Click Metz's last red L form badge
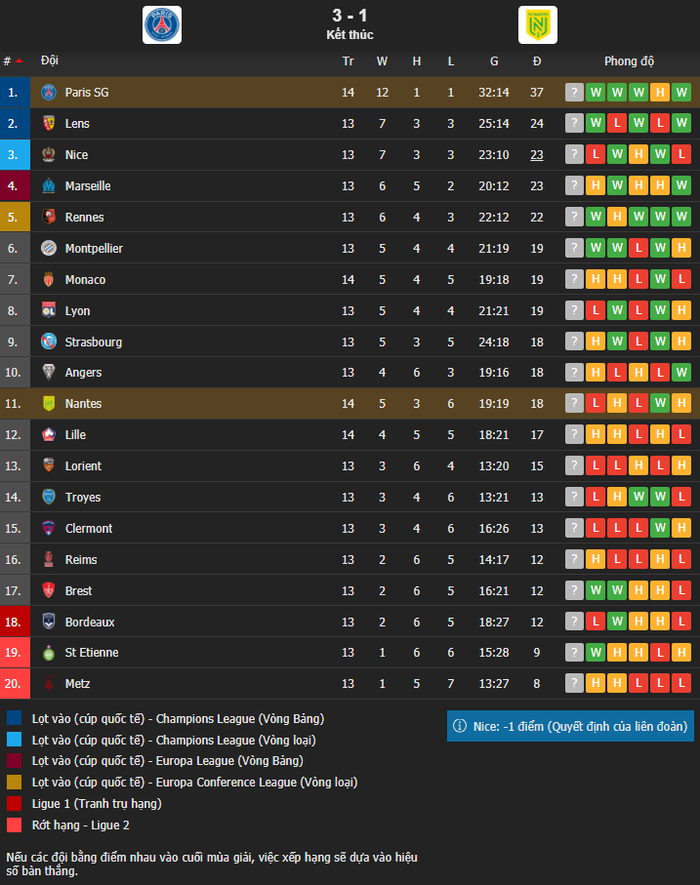 pos(681,683)
